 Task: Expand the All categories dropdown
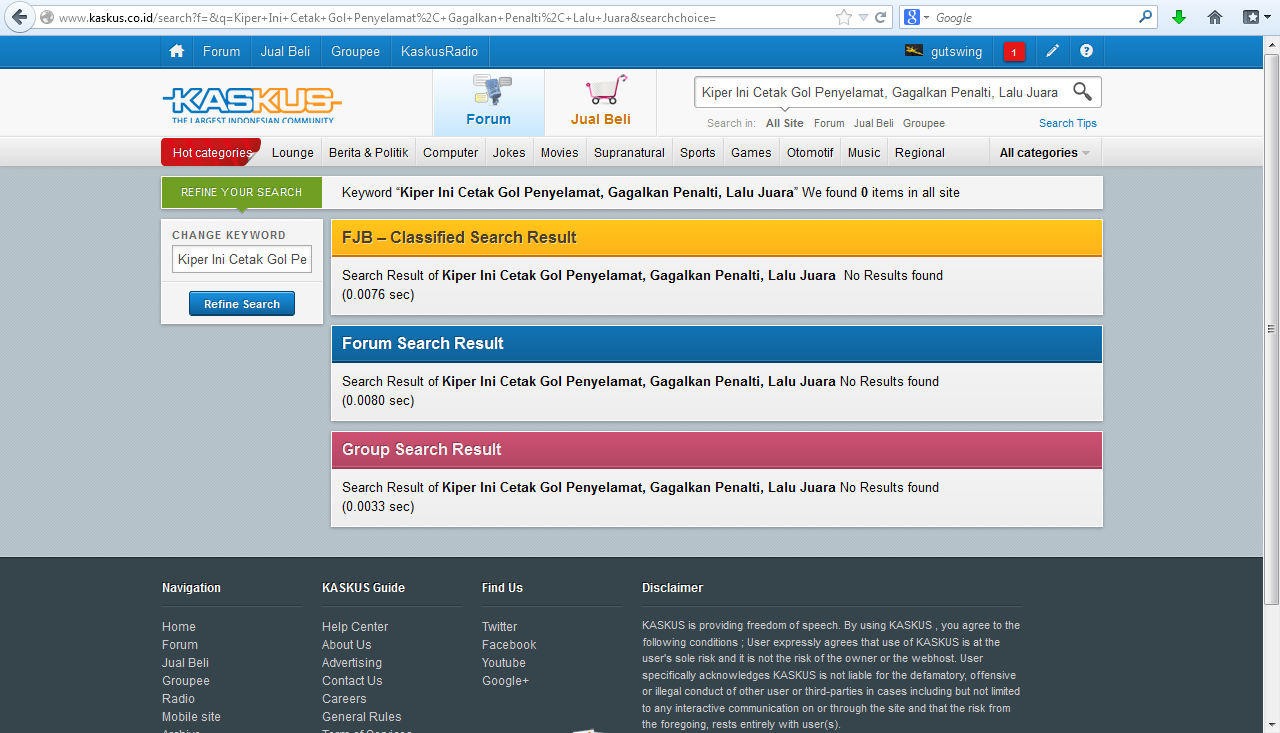(1045, 153)
